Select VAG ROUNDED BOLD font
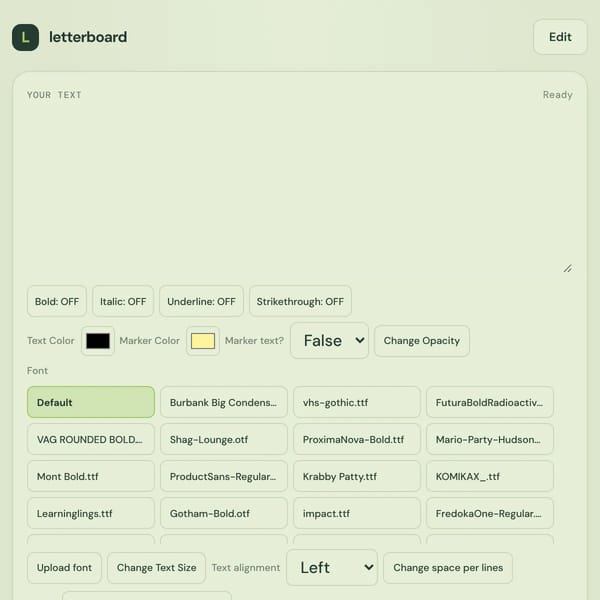 (x=91, y=439)
